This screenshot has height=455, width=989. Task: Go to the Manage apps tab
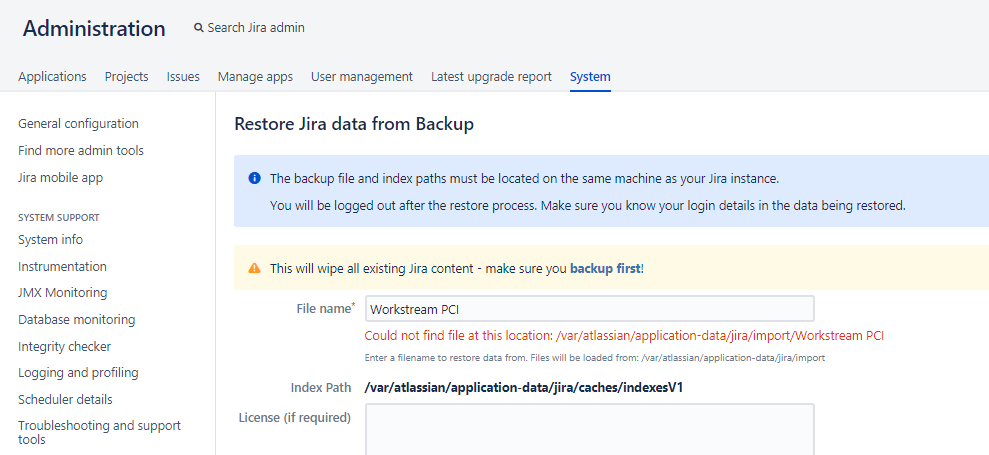tap(255, 76)
